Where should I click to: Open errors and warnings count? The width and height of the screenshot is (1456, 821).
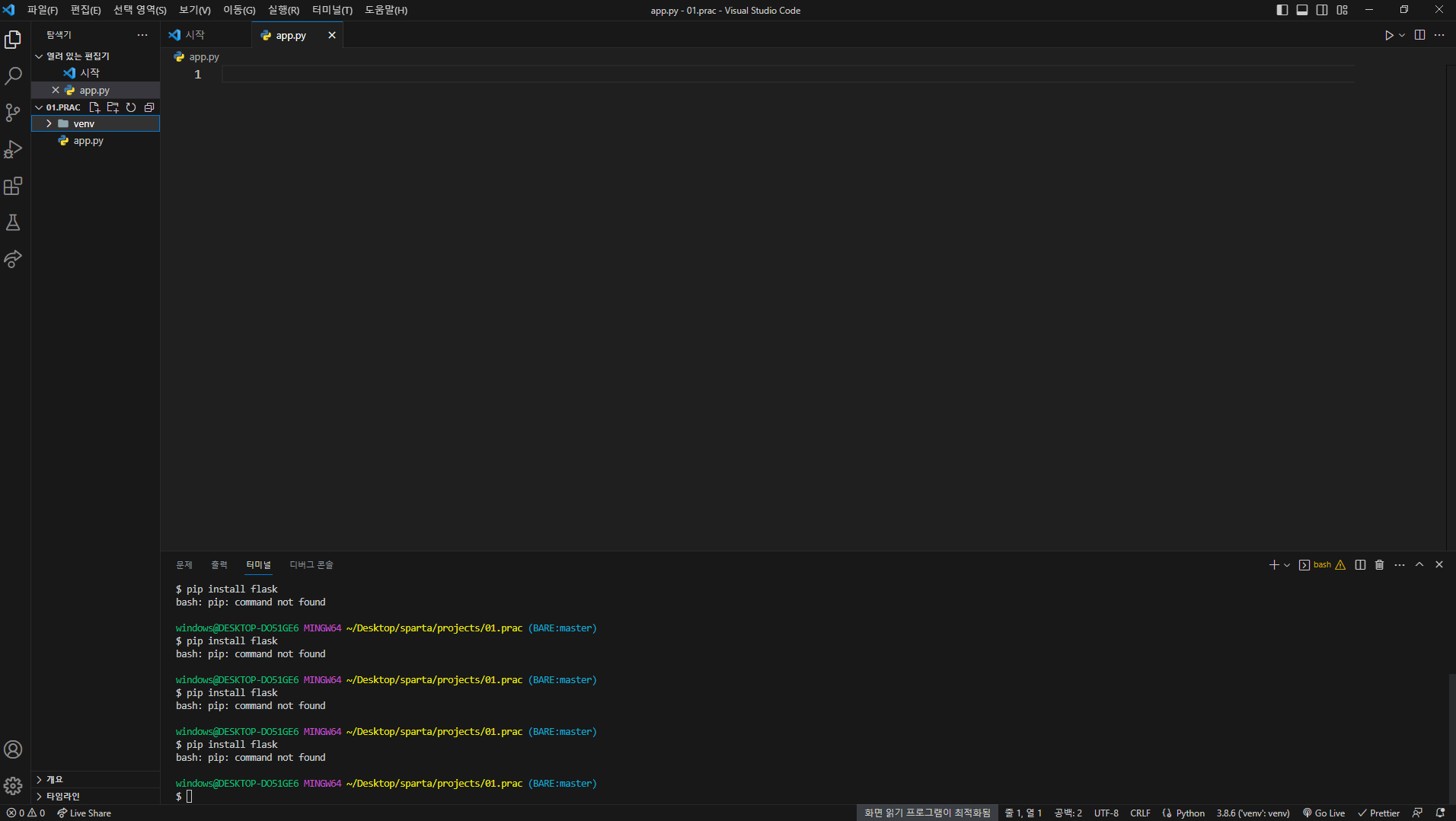(26, 813)
